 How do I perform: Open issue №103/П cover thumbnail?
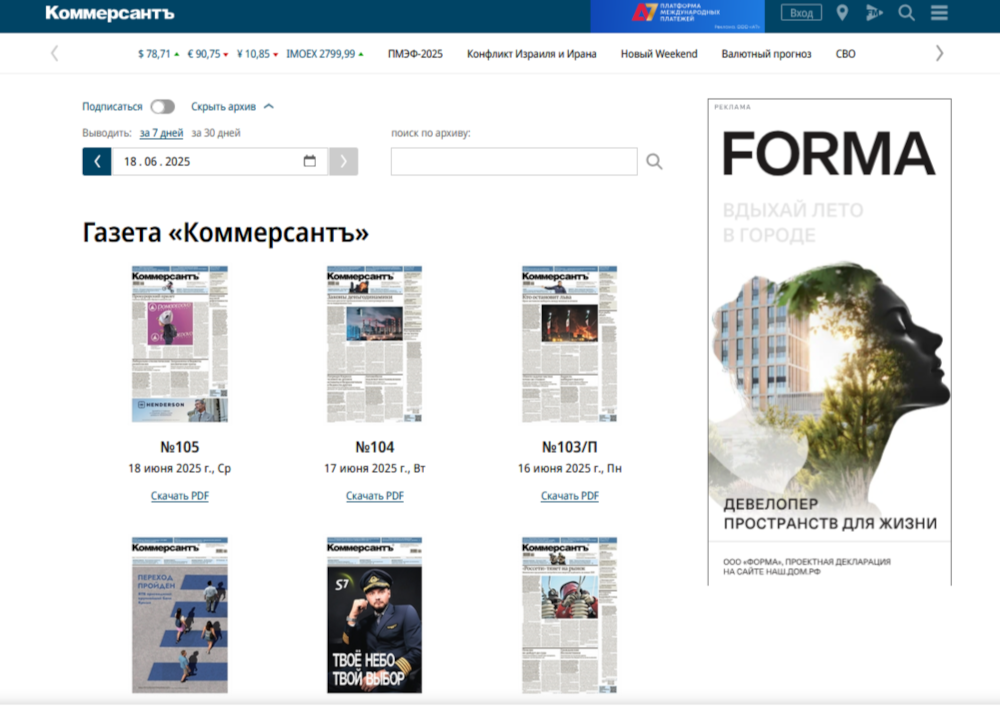[x=570, y=344]
